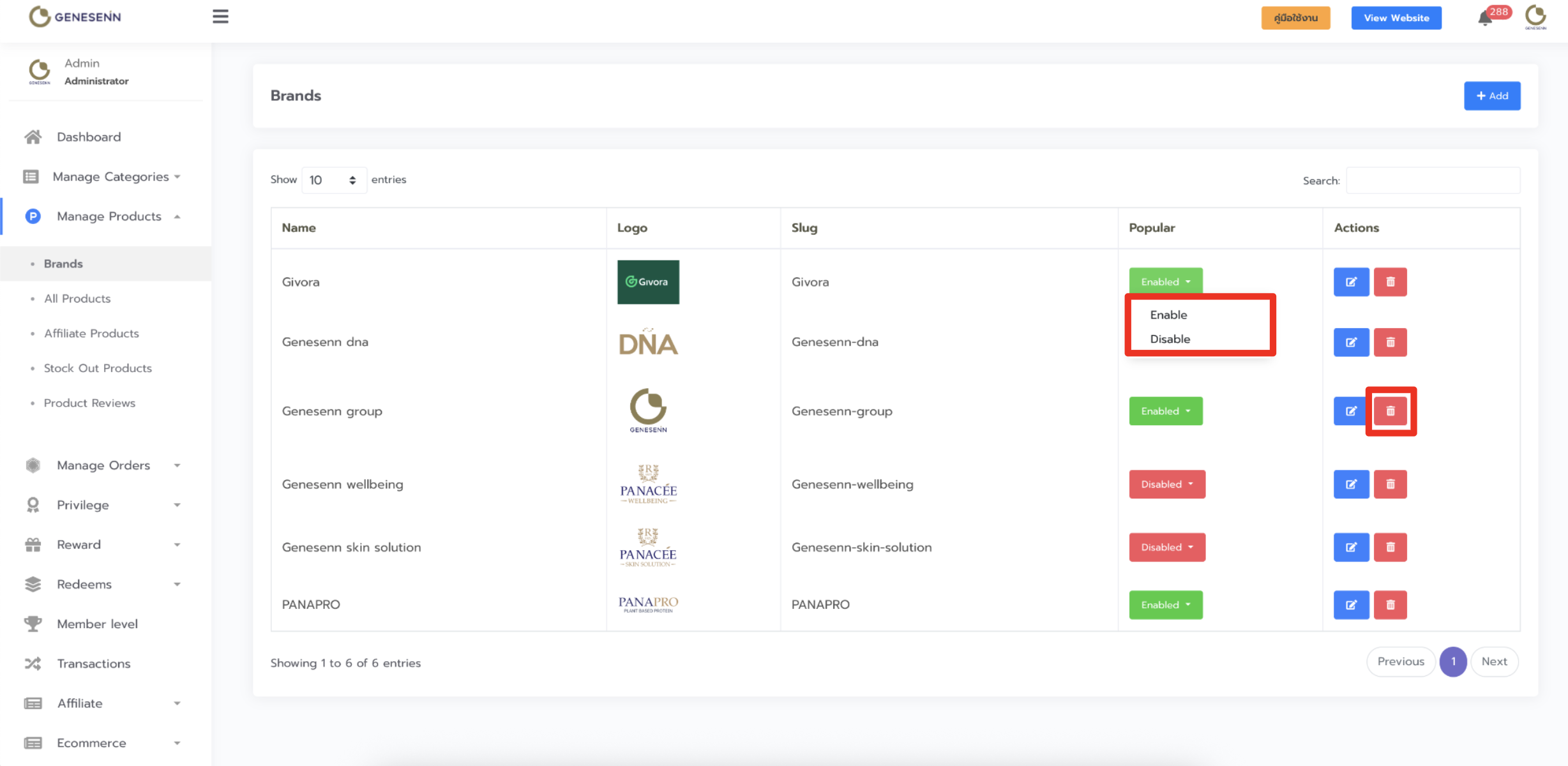Viewport: 1568px width, 766px height.
Task: Open the Show entries count dropdown
Action: coord(333,180)
